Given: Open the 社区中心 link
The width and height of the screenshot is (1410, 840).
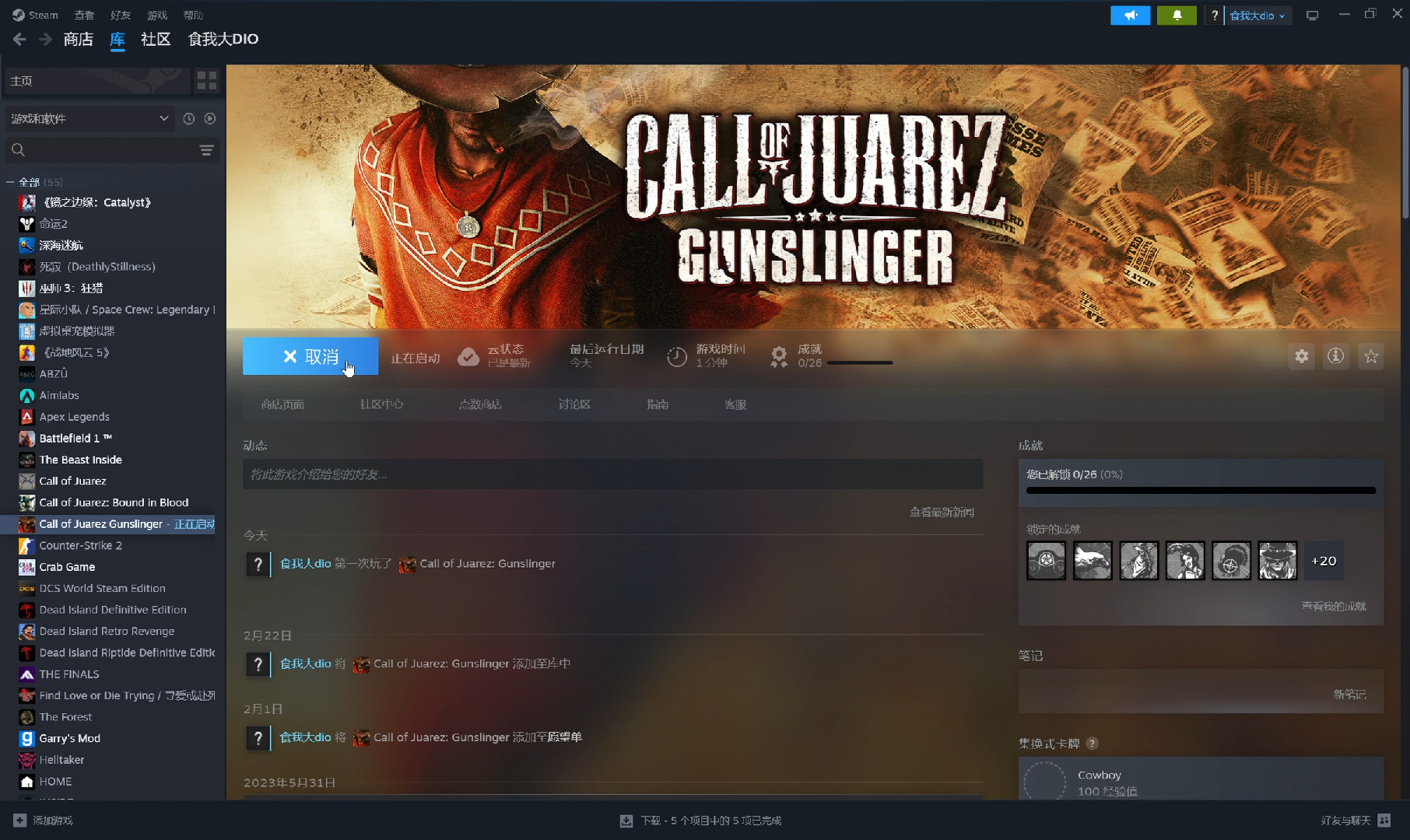Looking at the screenshot, I should coord(381,404).
